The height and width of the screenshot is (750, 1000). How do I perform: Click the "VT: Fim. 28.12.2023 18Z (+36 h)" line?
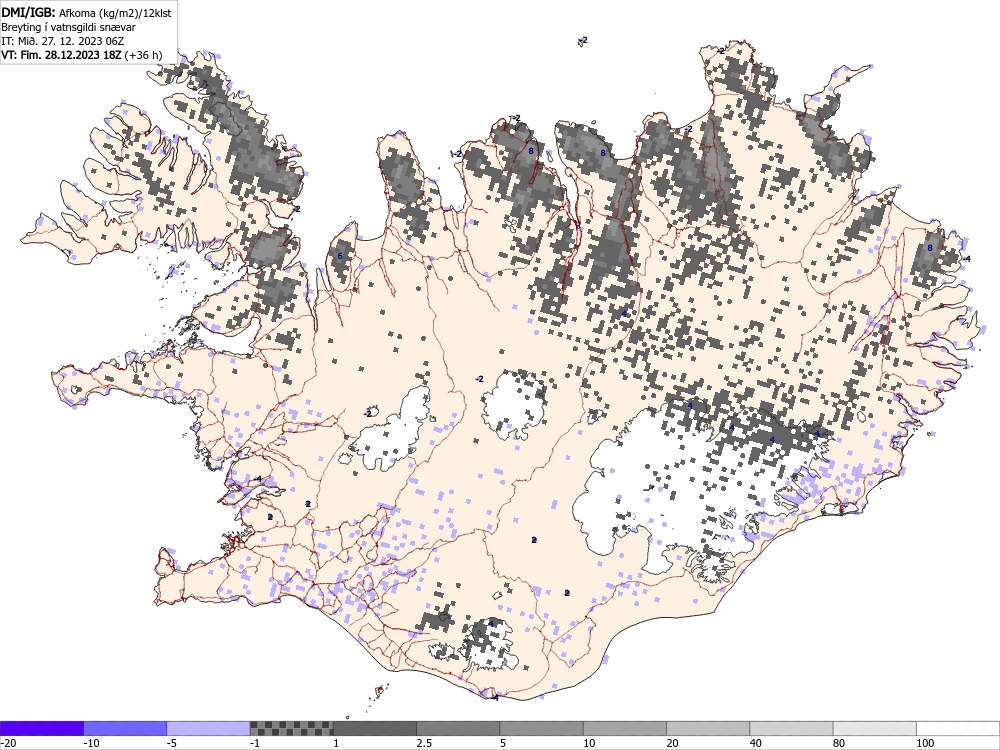click(82, 55)
